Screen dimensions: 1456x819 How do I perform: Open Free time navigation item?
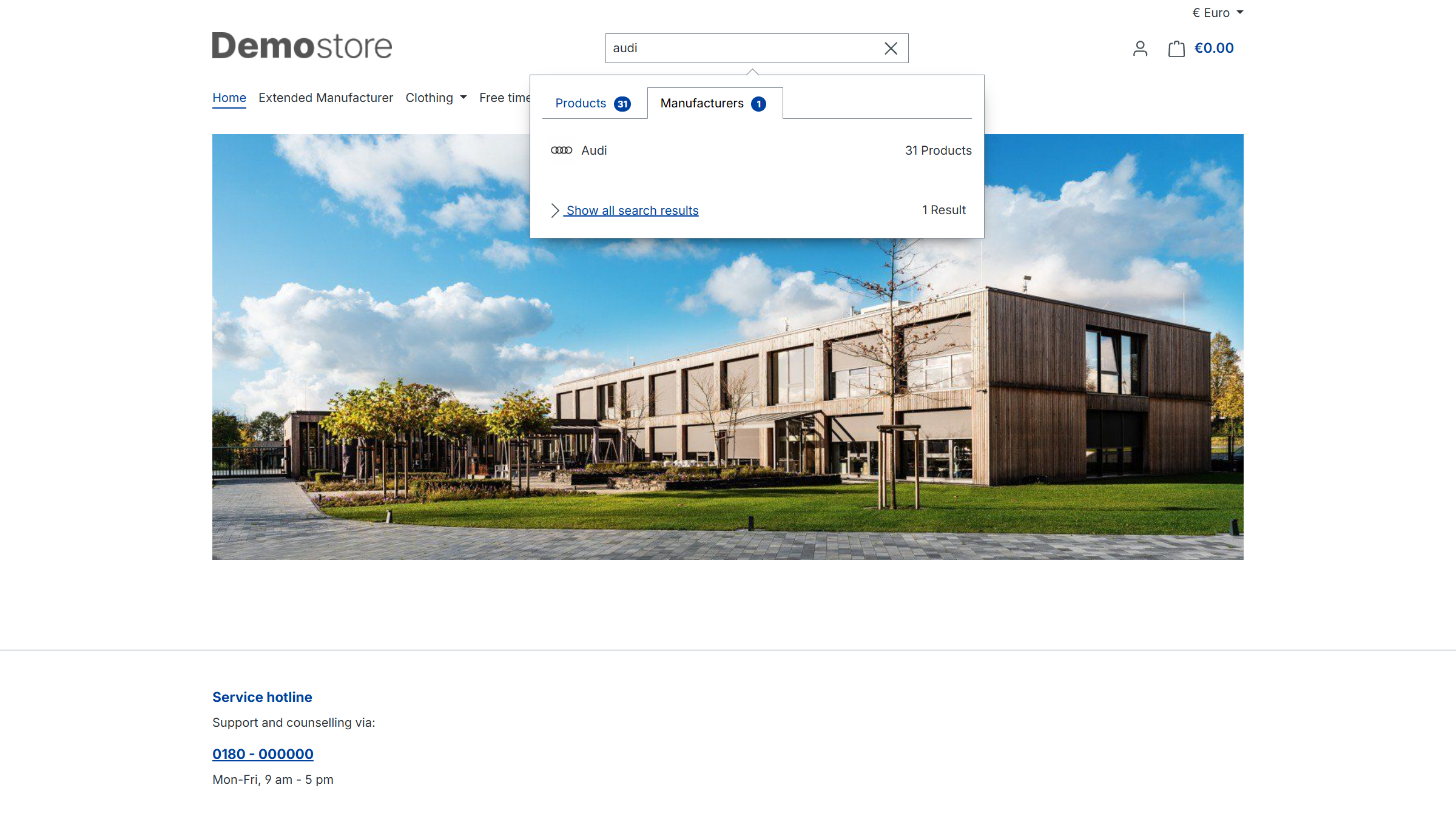[x=504, y=98]
